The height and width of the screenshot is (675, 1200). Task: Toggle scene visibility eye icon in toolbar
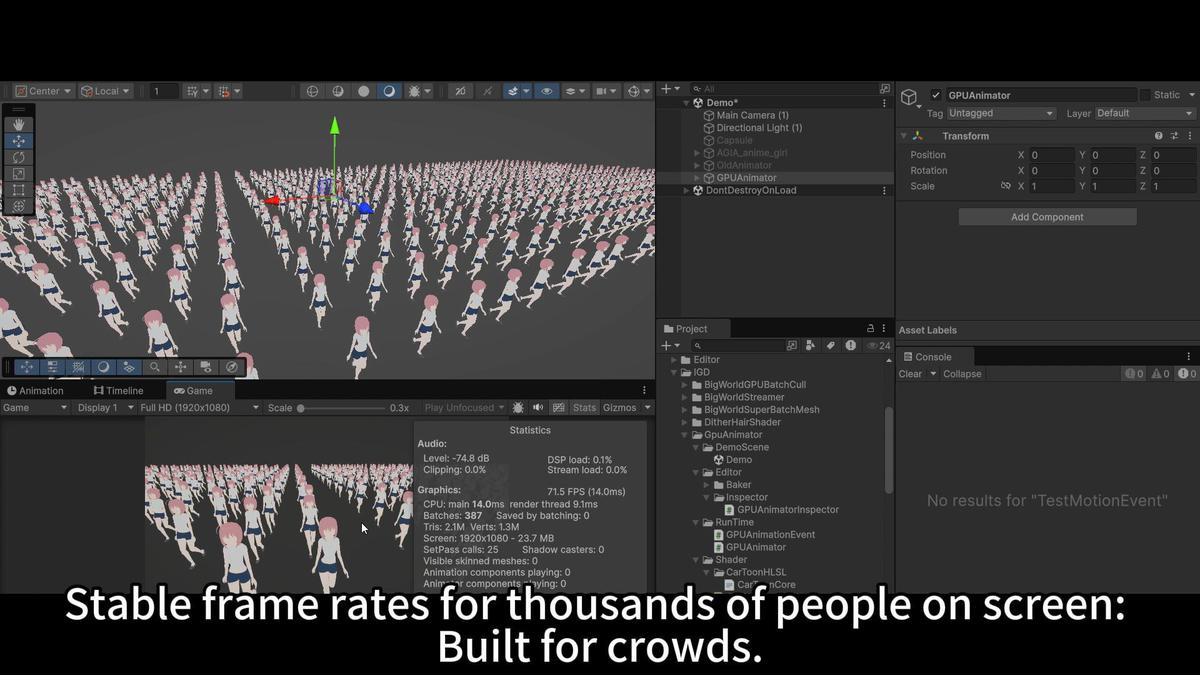(x=546, y=91)
